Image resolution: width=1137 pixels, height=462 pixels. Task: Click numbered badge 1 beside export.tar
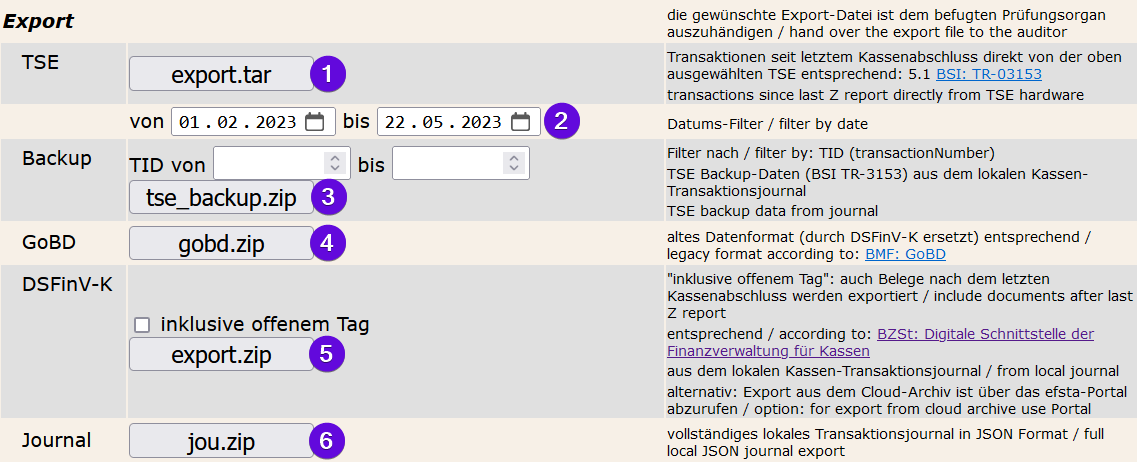tap(327, 73)
